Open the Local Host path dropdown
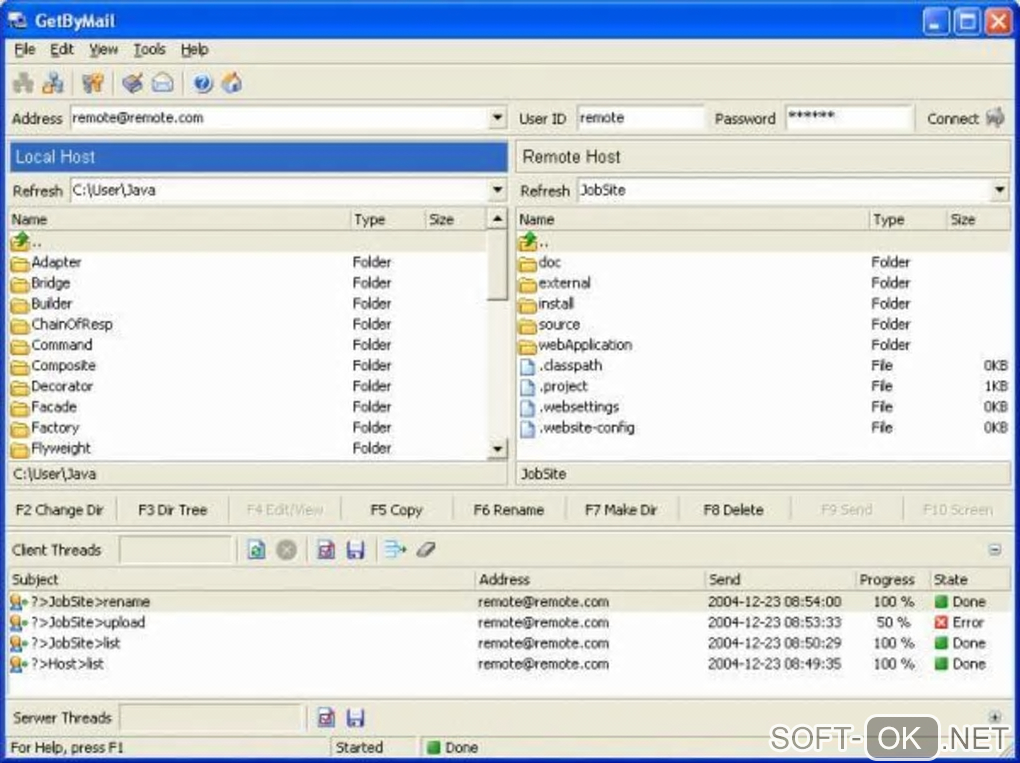Screen dimensions: 1020x763 (497, 190)
